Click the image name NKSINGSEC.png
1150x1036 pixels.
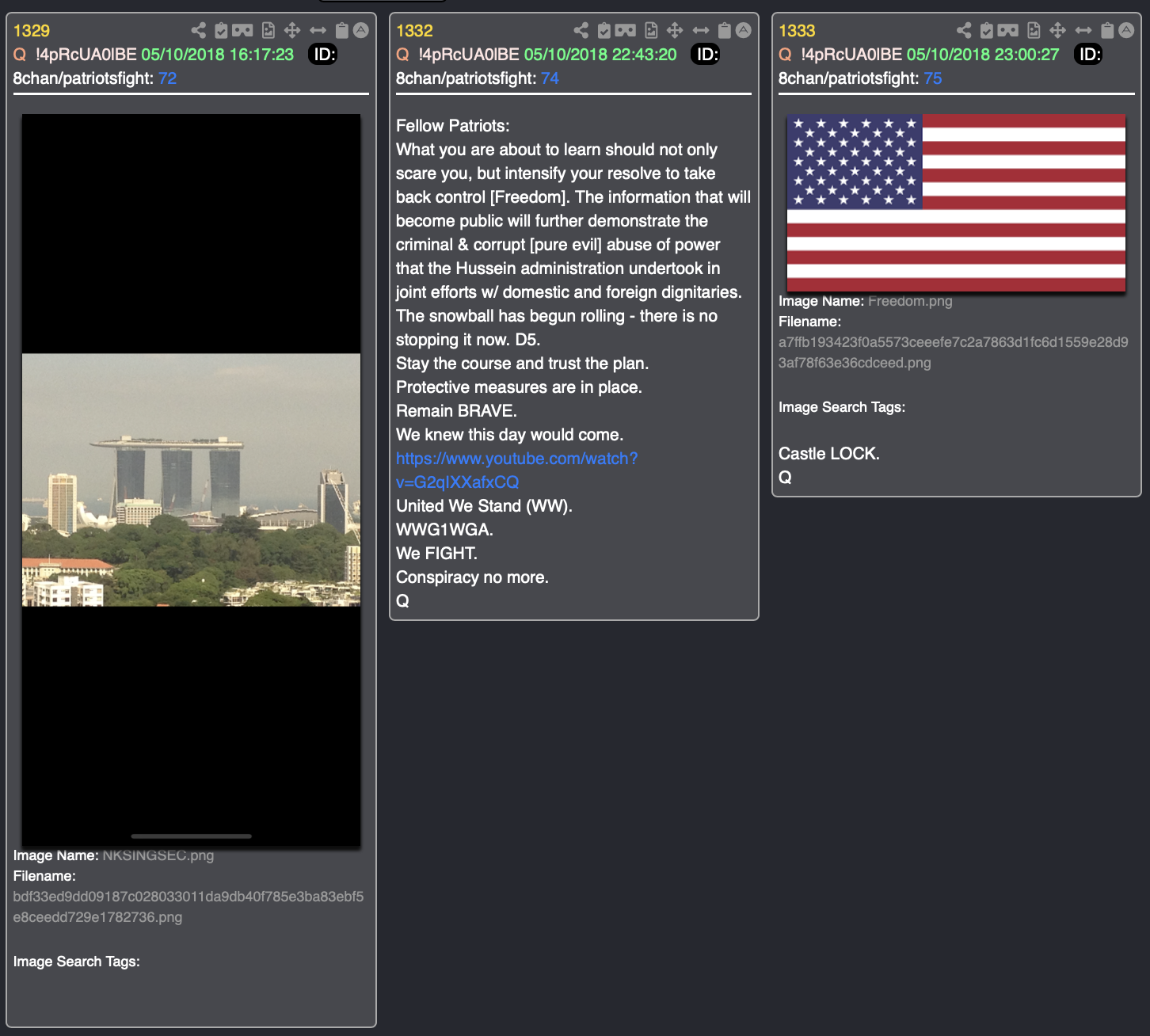(x=158, y=855)
